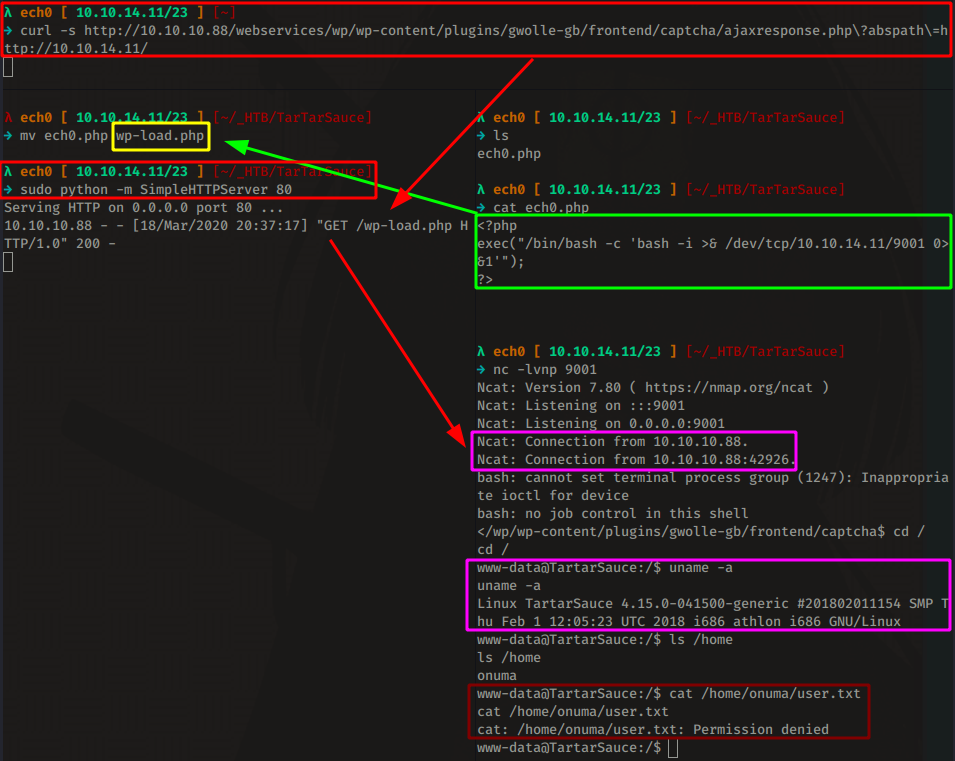This screenshot has height=761, width=955.
Task: Click 'Ncat: Listening on 0.0.0.0:9001'
Action: pos(601,423)
